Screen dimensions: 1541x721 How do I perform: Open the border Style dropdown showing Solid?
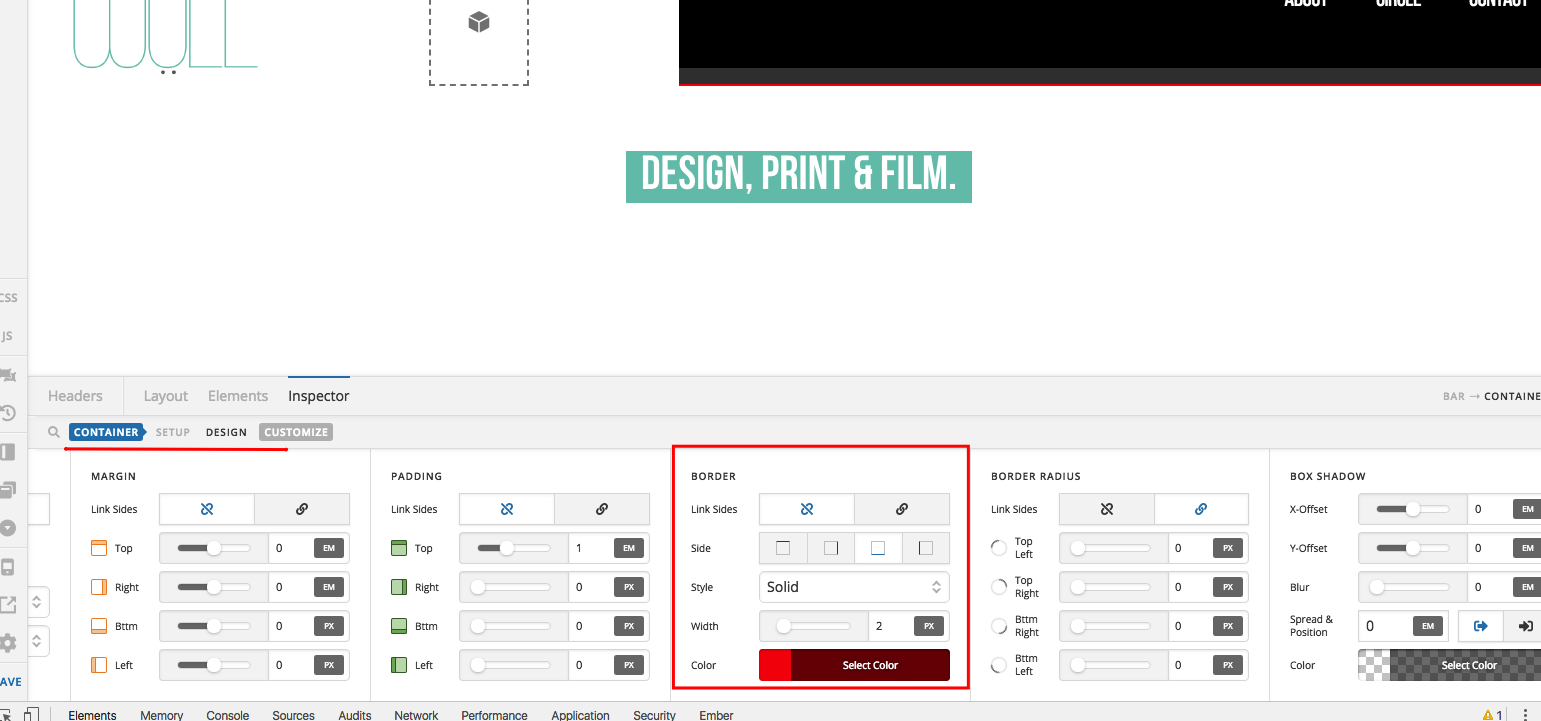(854, 587)
